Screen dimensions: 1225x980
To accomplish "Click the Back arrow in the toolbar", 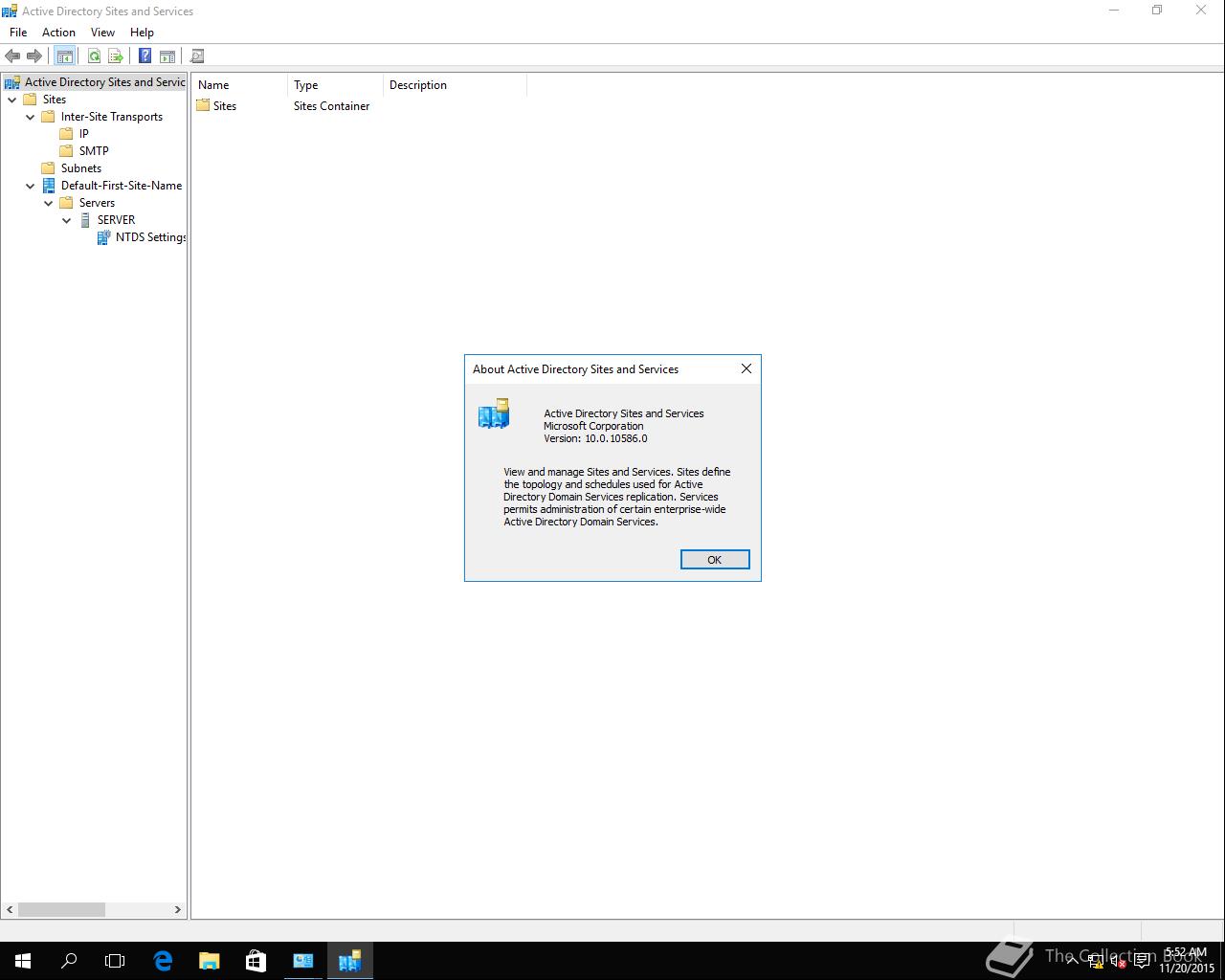I will pyautogui.click(x=12, y=56).
